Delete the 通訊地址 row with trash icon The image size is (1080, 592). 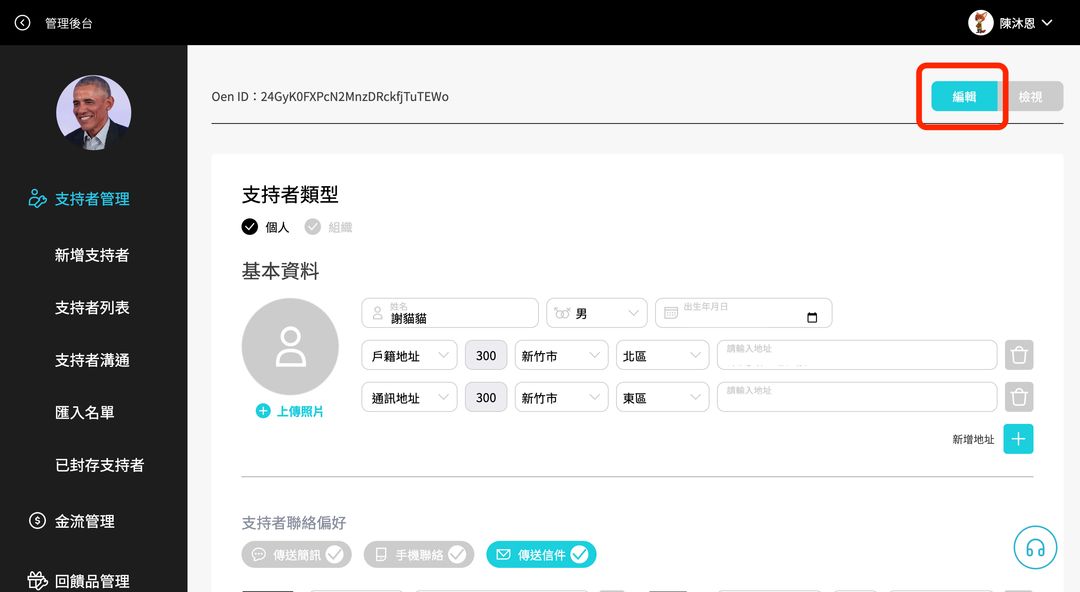tap(1019, 397)
